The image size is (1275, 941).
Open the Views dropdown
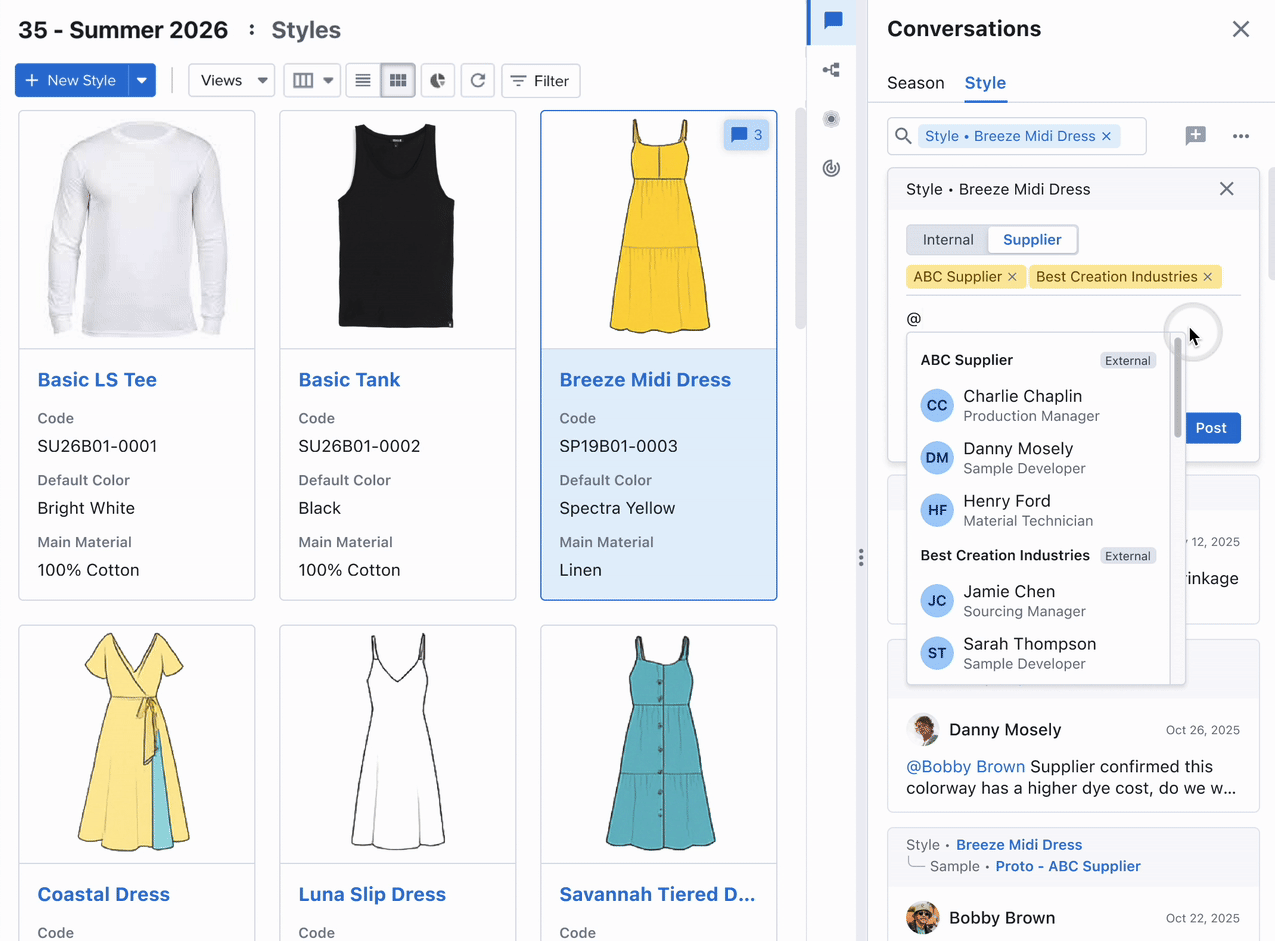pos(232,81)
